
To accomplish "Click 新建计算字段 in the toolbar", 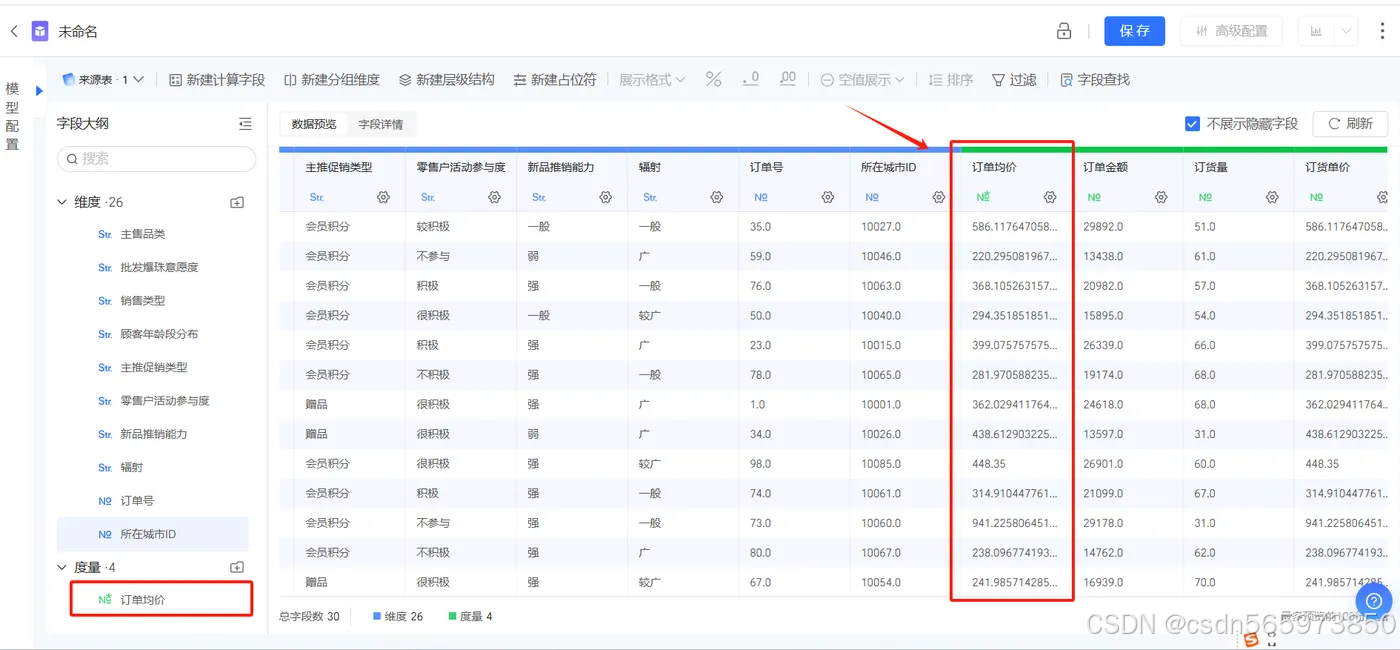I will 217,80.
